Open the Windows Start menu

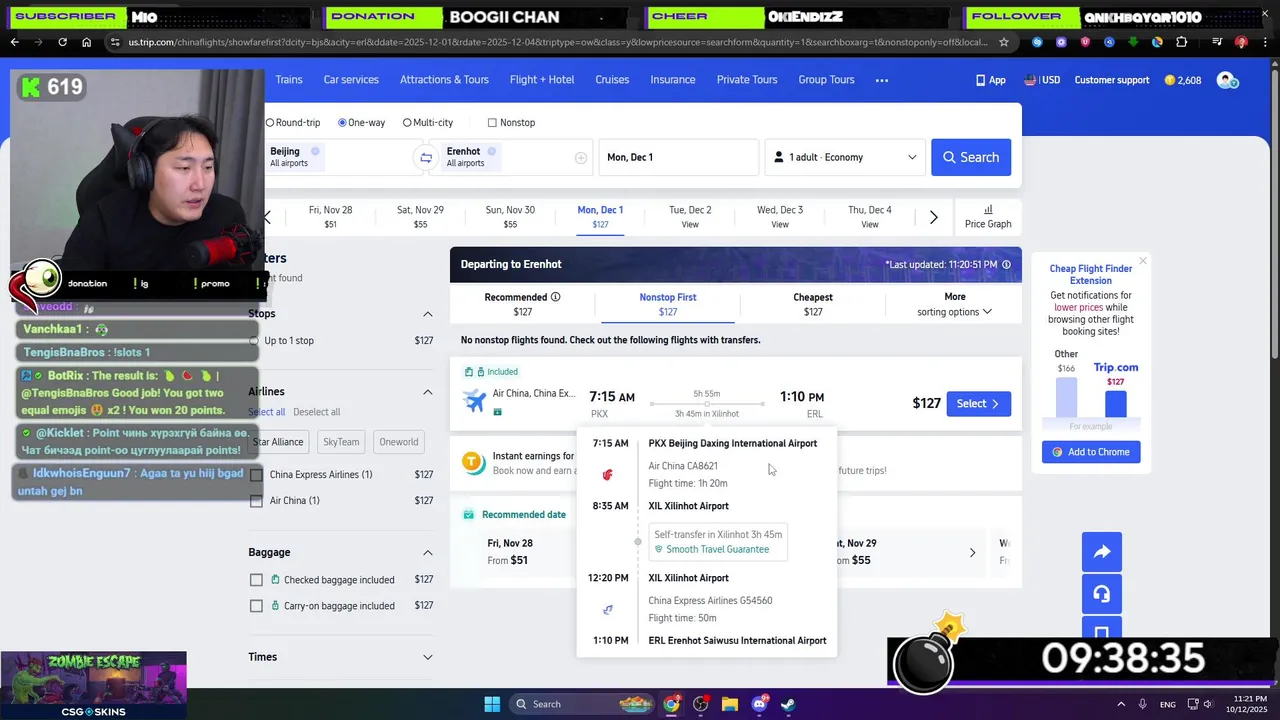coord(492,704)
